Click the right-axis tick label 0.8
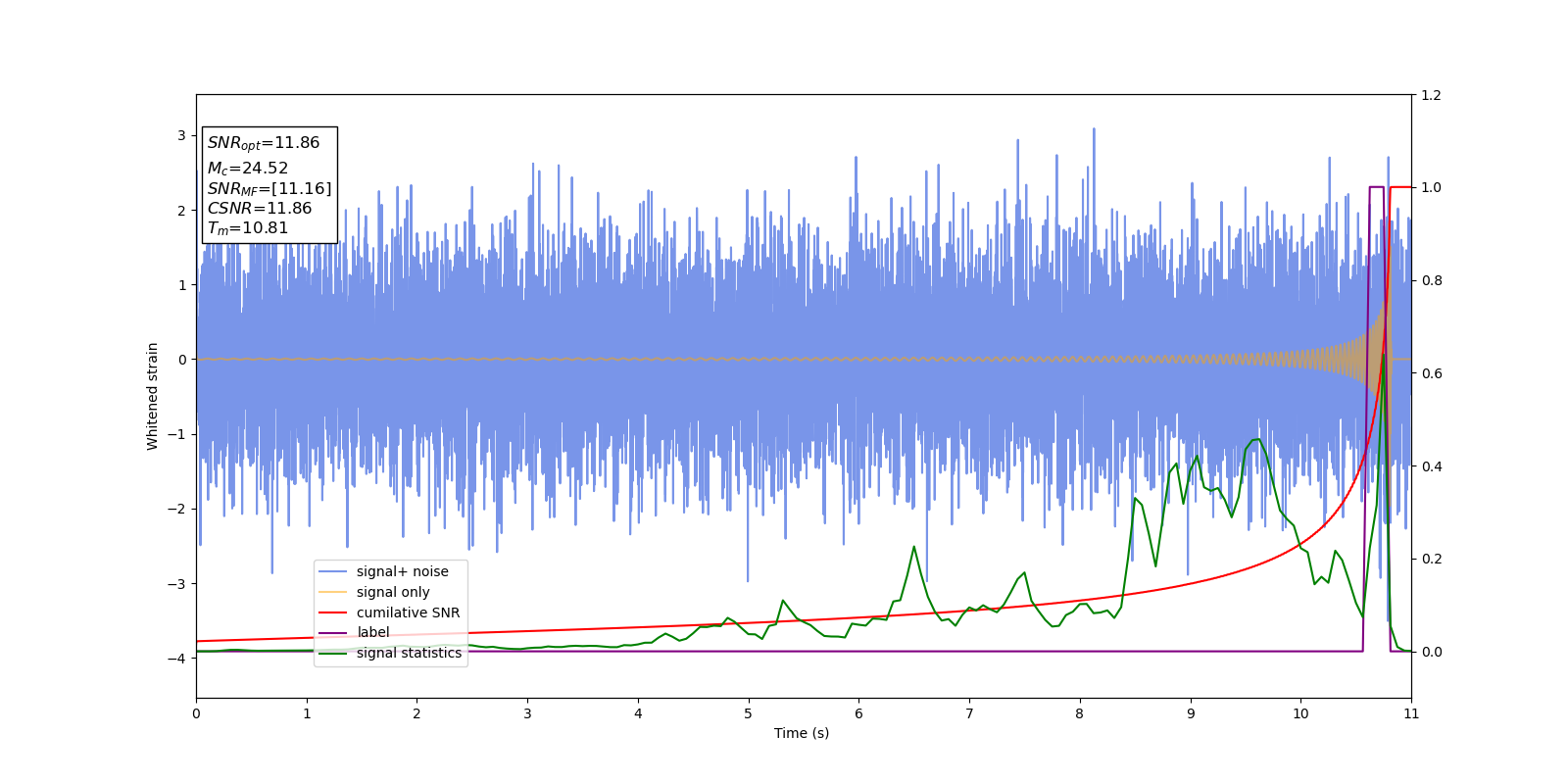Viewport: 1568px width, 784px height. (1431, 280)
